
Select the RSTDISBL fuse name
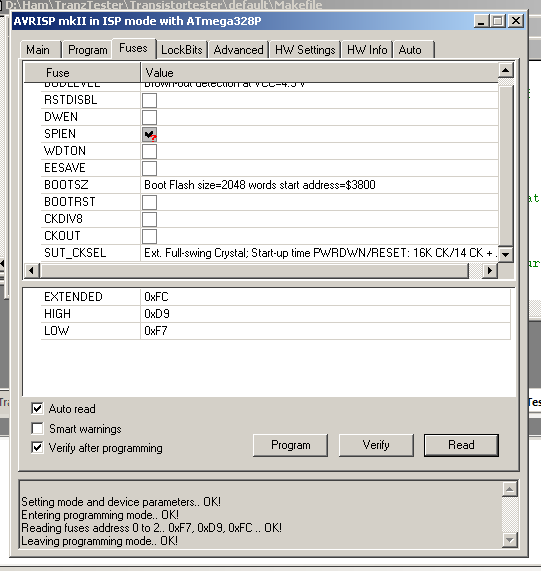coord(71,100)
